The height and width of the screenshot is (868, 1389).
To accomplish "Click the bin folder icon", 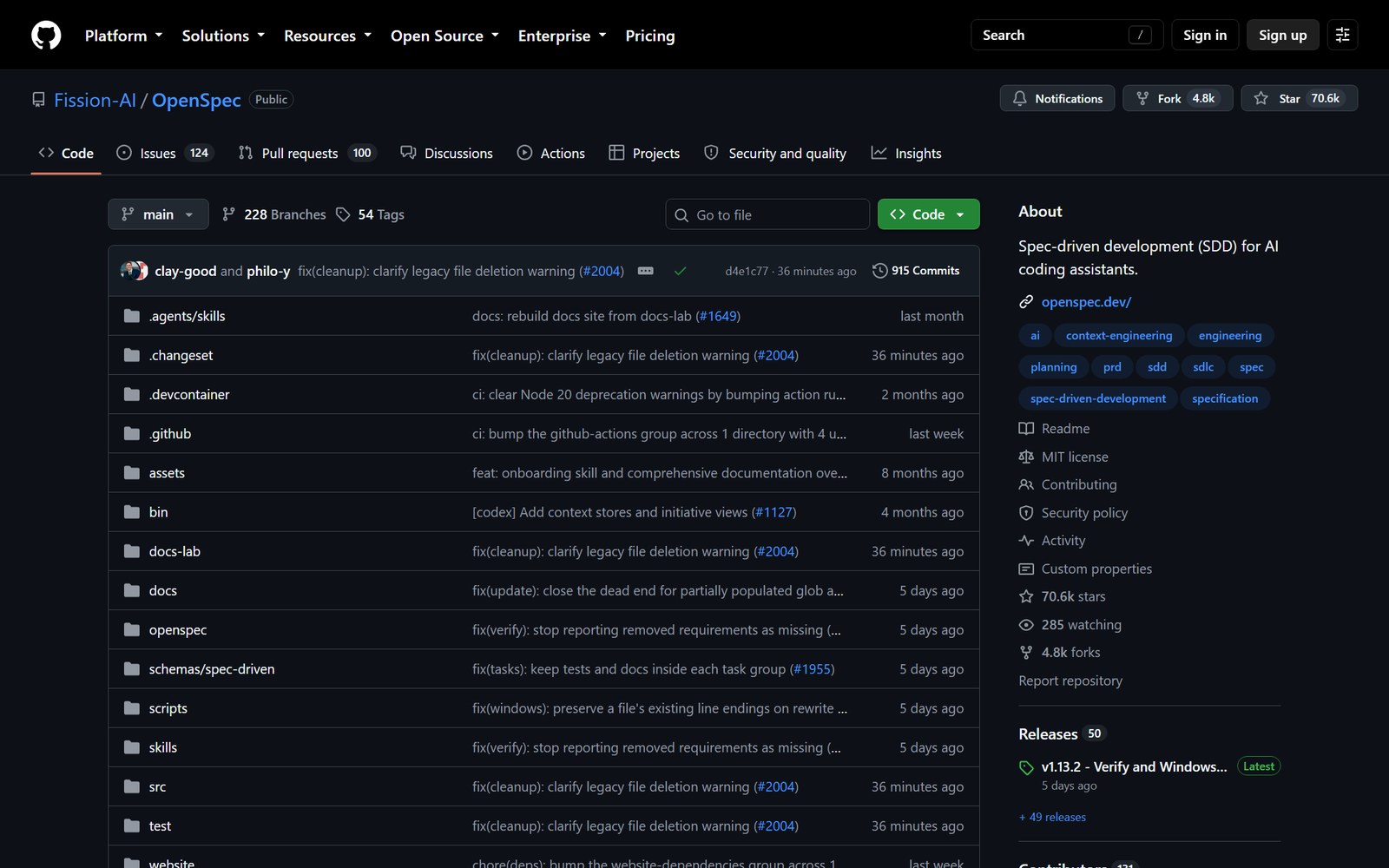I will click(x=132, y=512).
